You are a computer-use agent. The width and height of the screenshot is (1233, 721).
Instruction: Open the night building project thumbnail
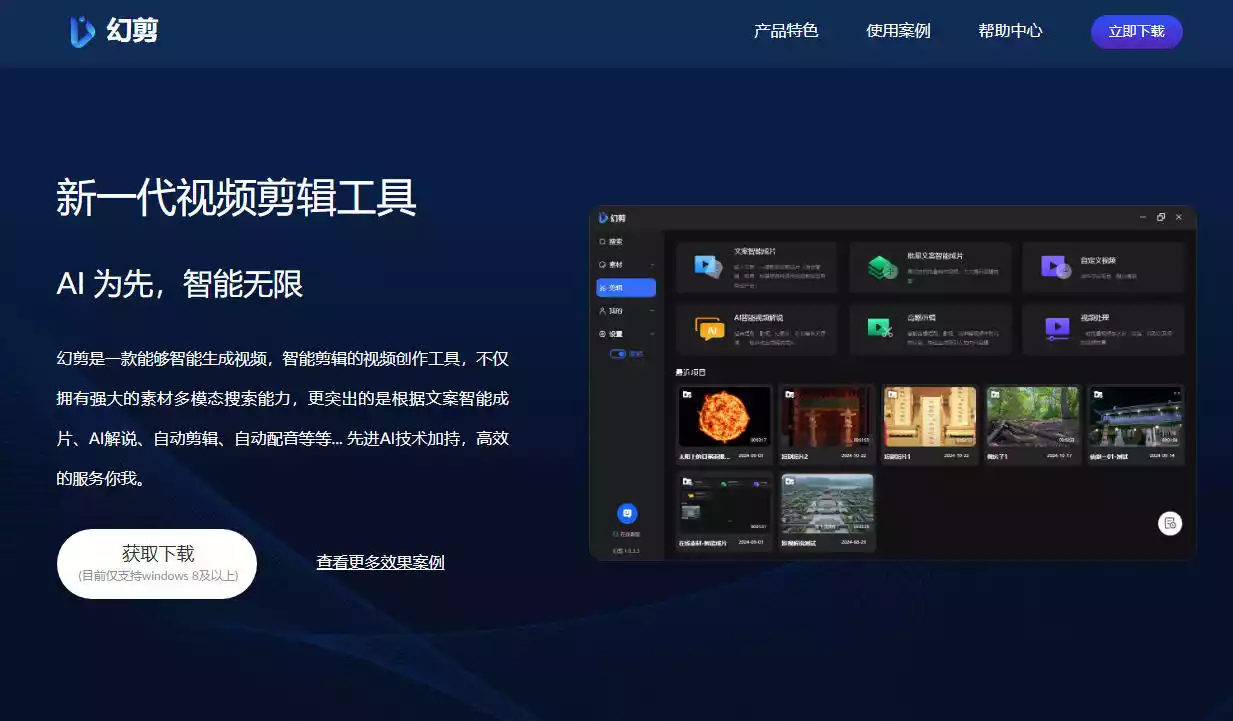point(1135,416)
